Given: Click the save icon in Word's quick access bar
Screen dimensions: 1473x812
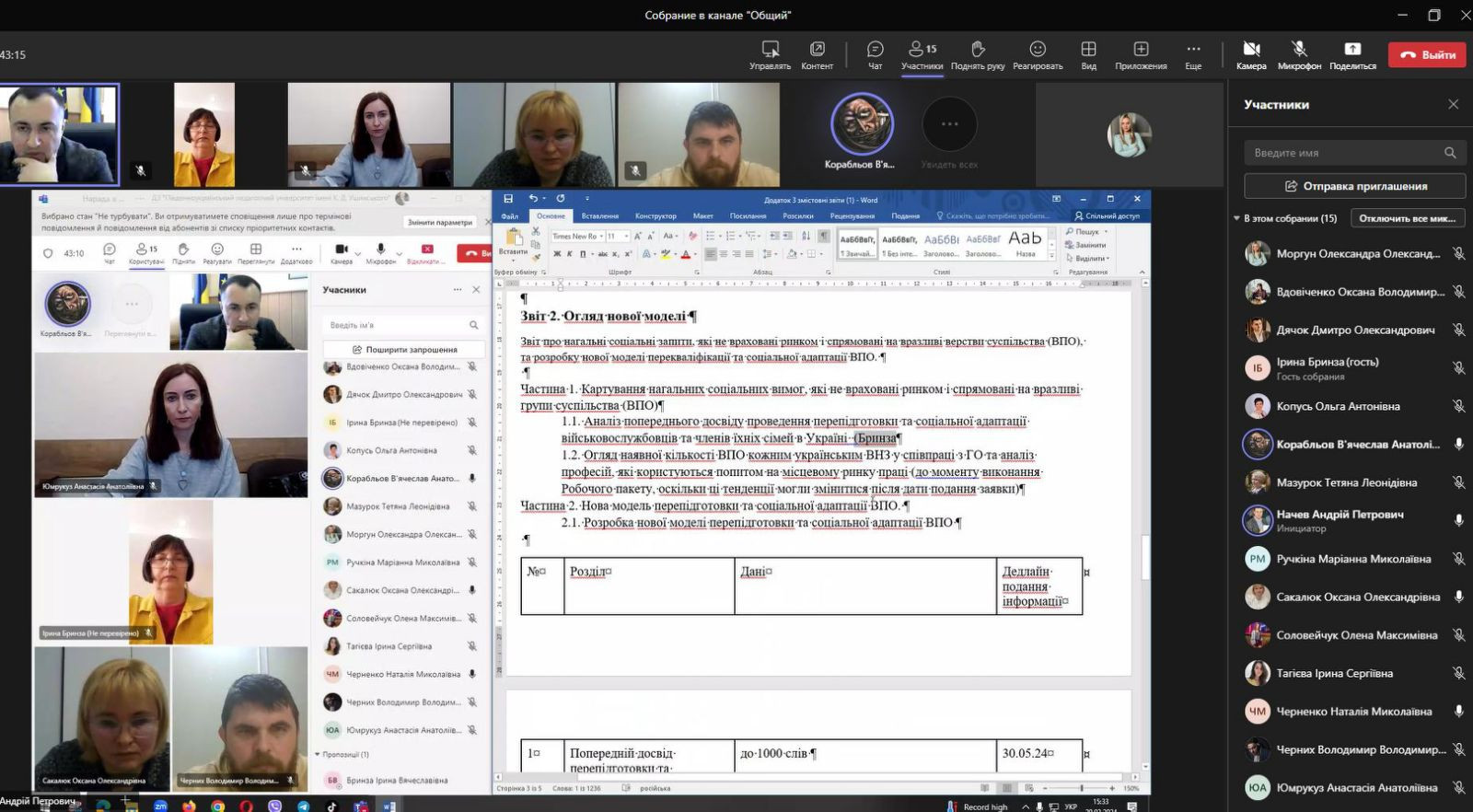Looking at the screenshot, I should pyautogui.click(x=508, y=199).
